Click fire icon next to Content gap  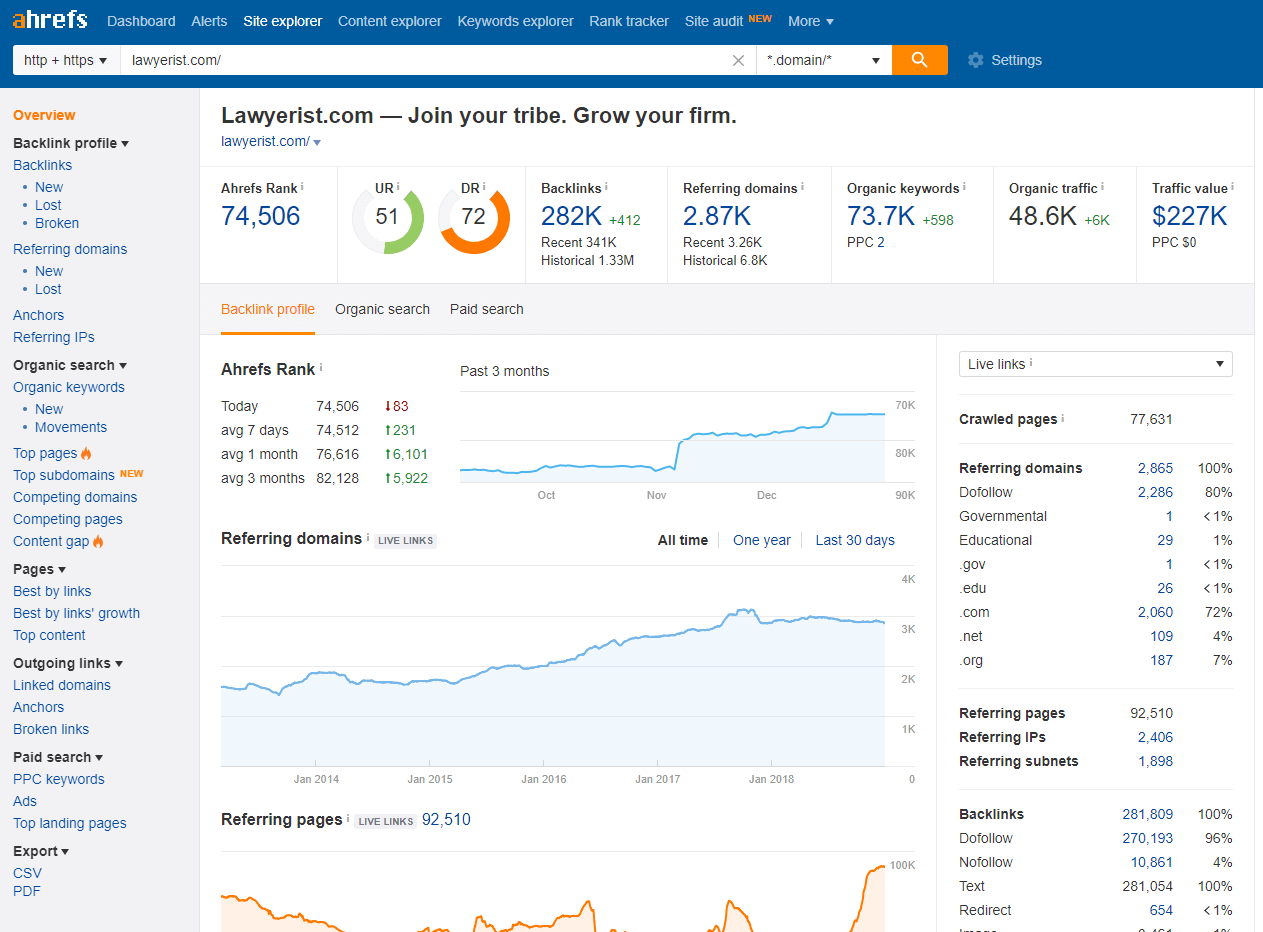pos(98,541)
